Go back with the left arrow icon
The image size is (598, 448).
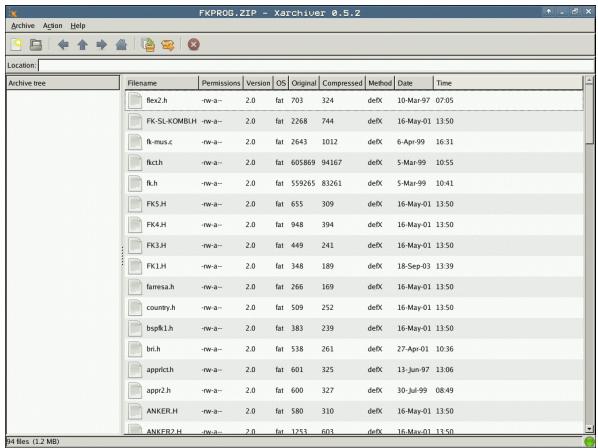(x=63, y=45)
